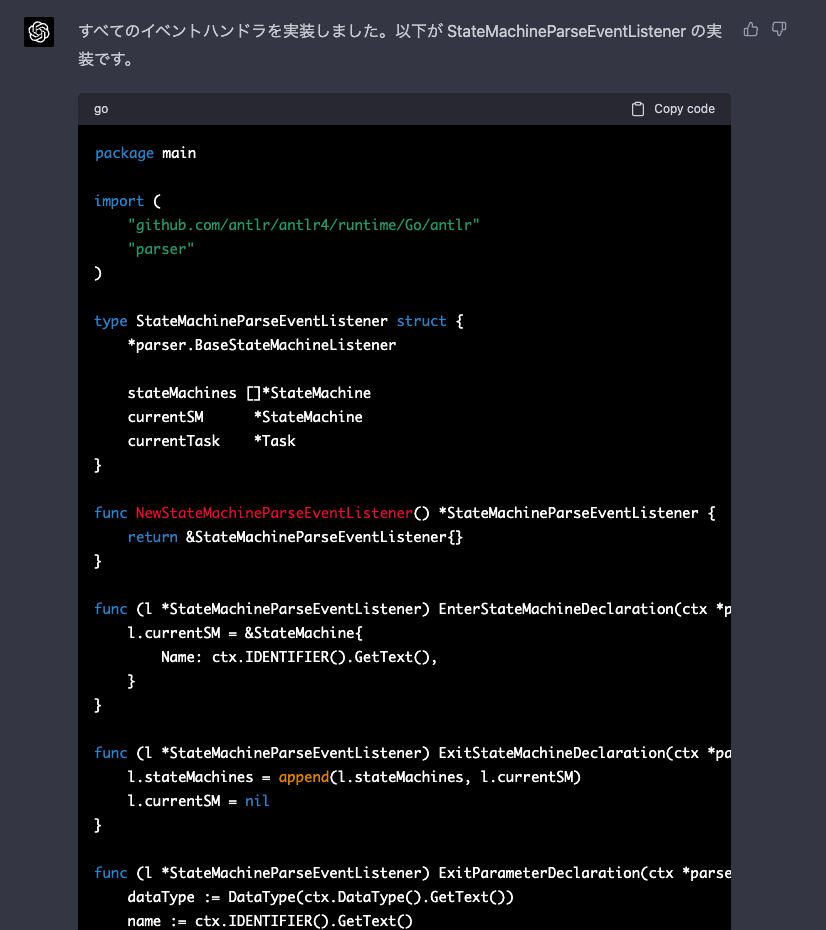Click the orange 'append' keyword
Screen dimensions: 826x930
coord(304,777)
